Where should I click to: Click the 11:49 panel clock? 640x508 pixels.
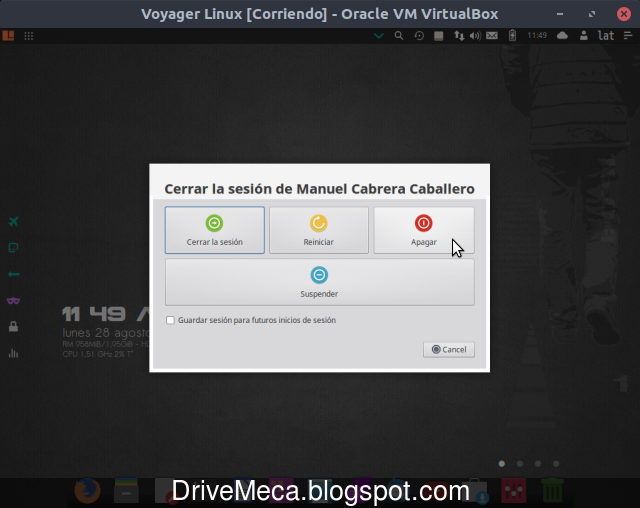(x=537, y=35)
